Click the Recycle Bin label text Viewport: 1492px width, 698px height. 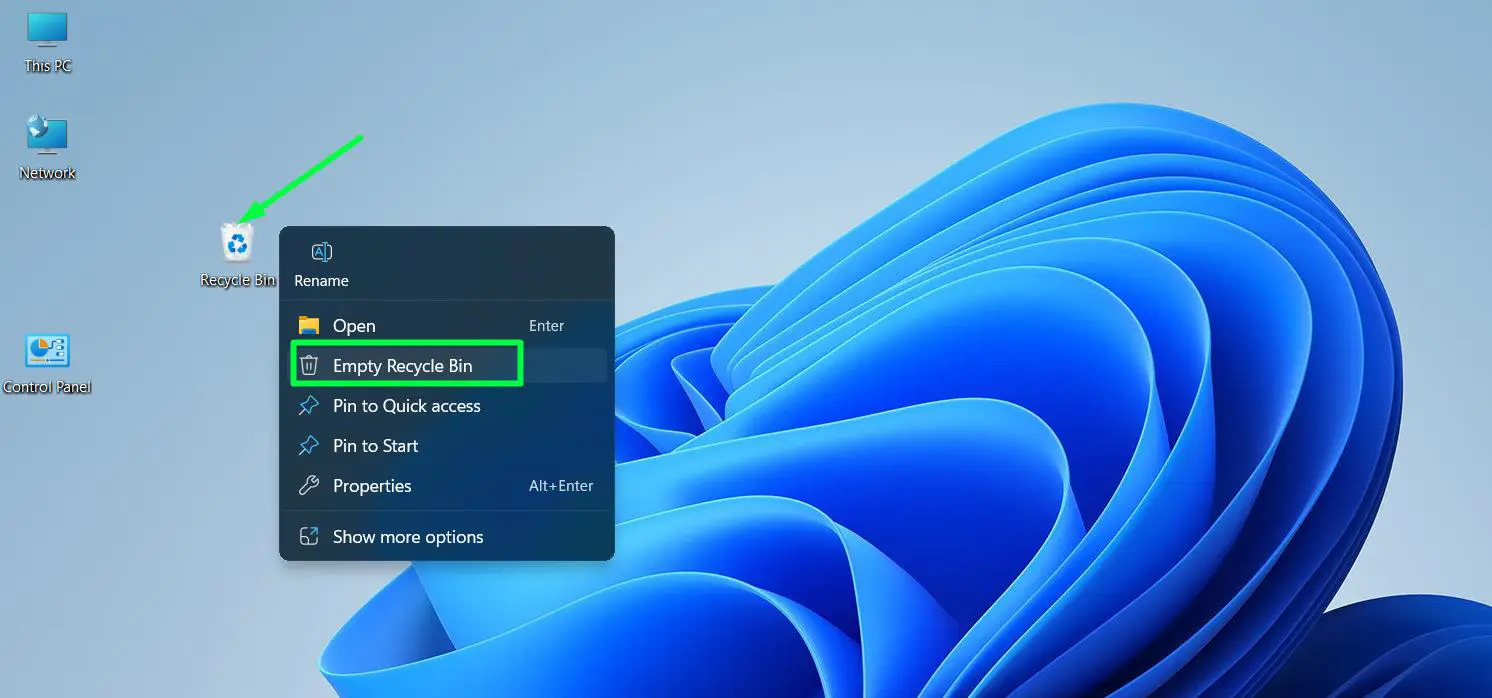(x=238, y=280)
